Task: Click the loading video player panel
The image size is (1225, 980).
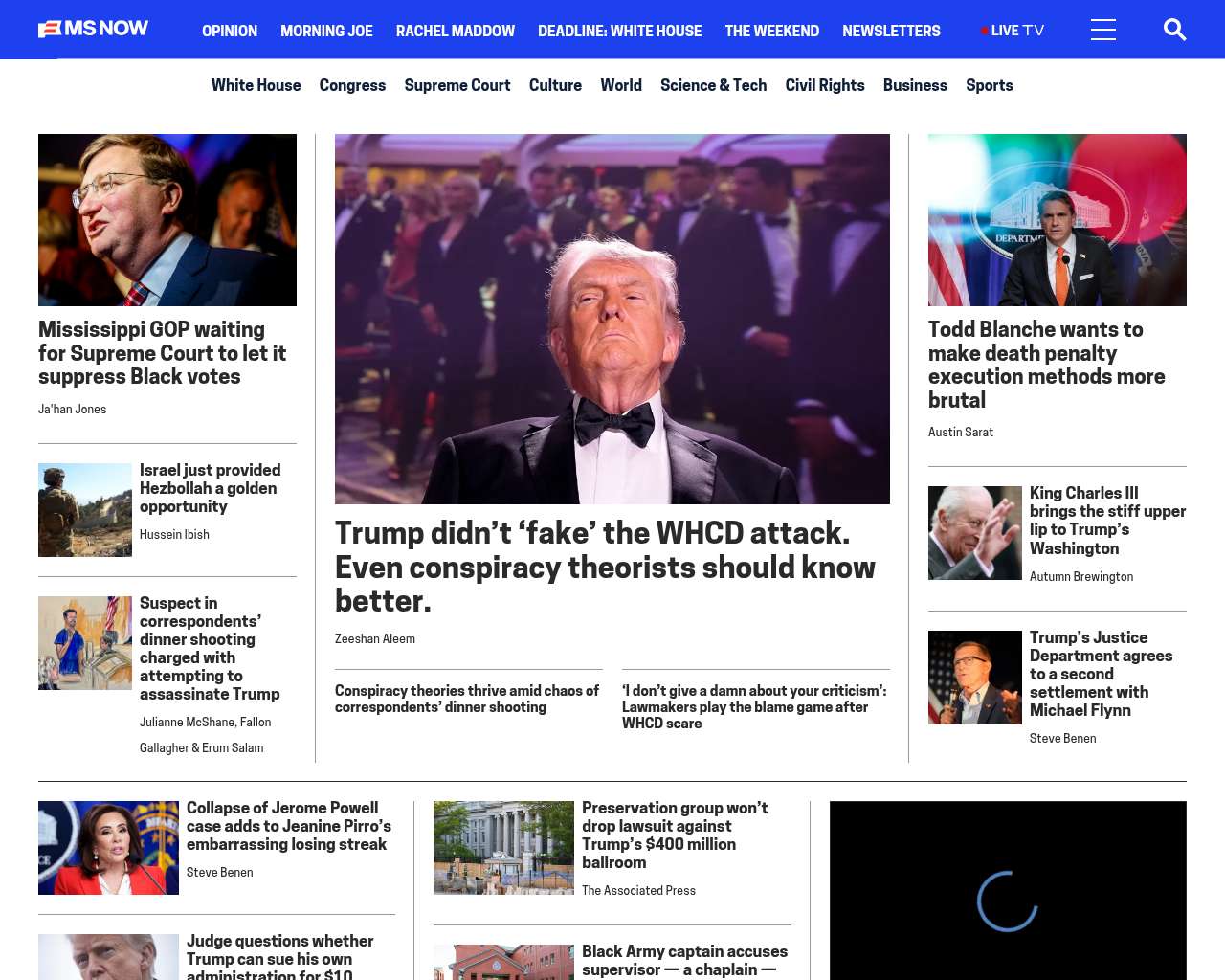Action: click(x=1008, y=892)
